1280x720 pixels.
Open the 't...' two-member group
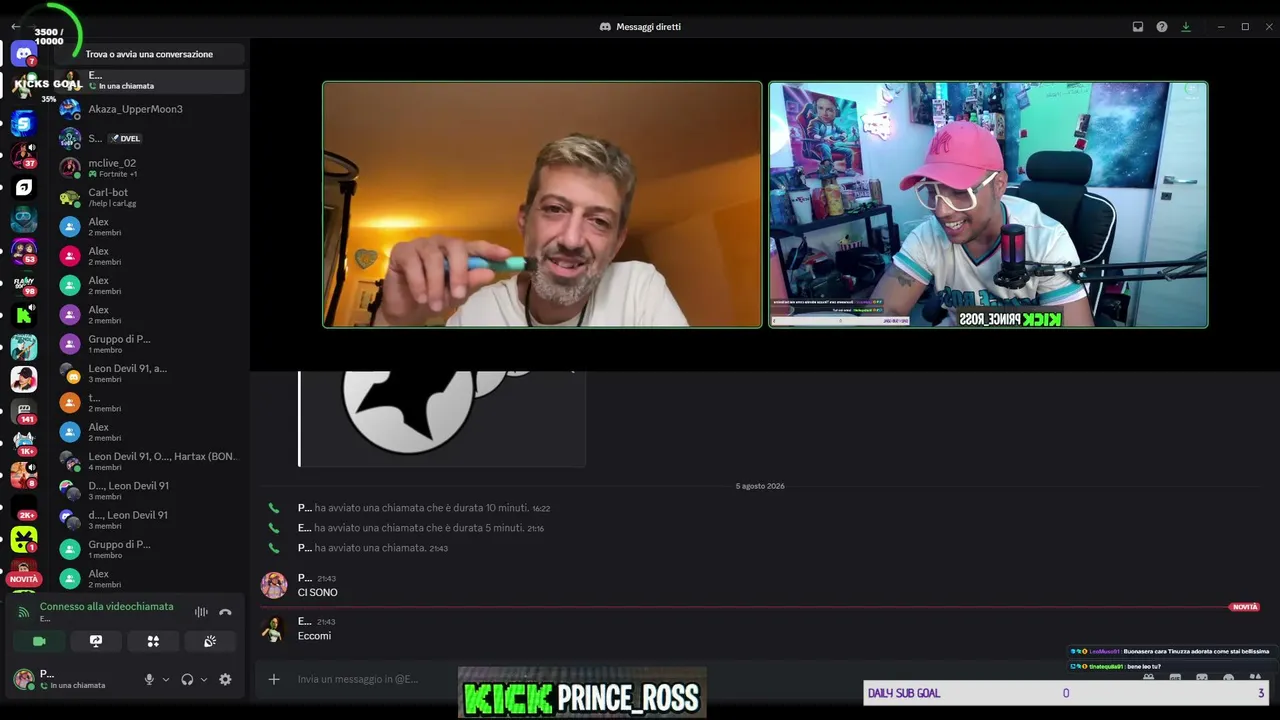click(x=151, y=402)
